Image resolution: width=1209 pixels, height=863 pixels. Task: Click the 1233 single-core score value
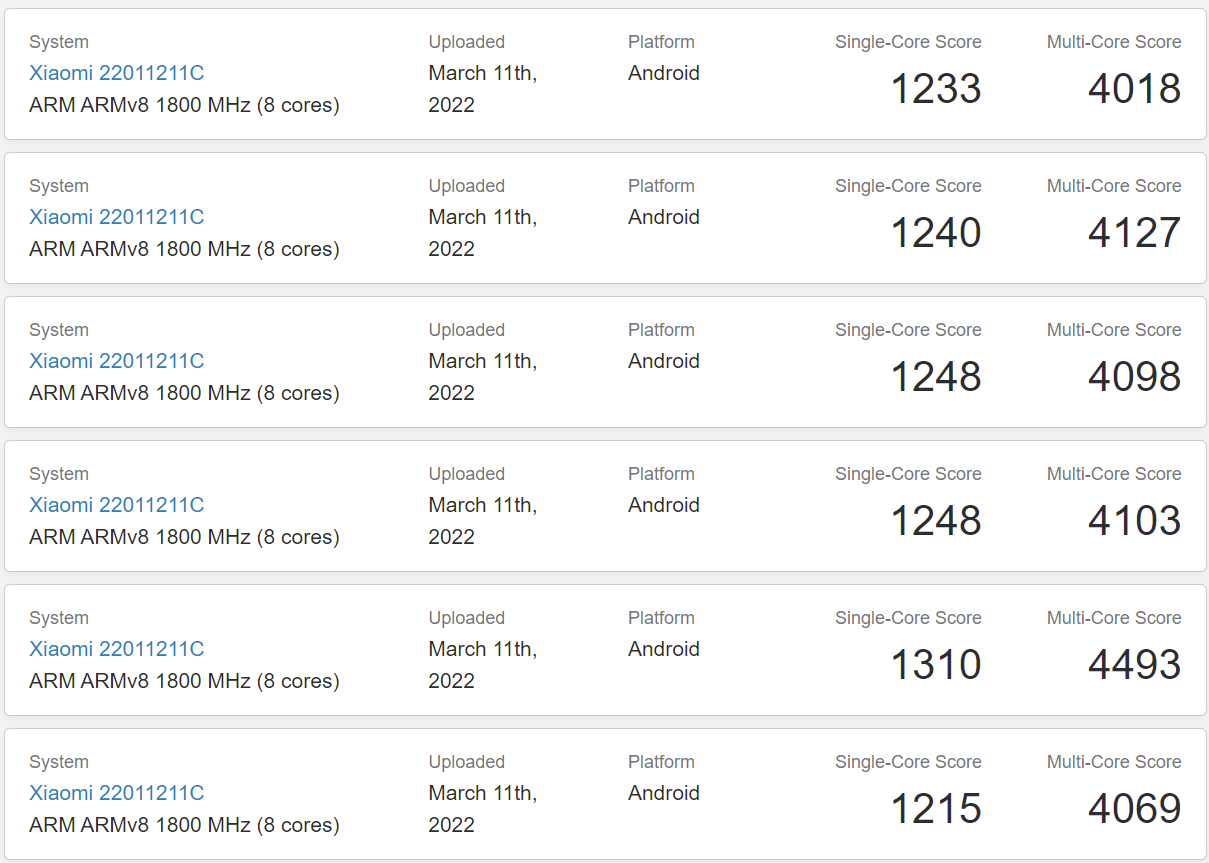(x=936, y=89)
